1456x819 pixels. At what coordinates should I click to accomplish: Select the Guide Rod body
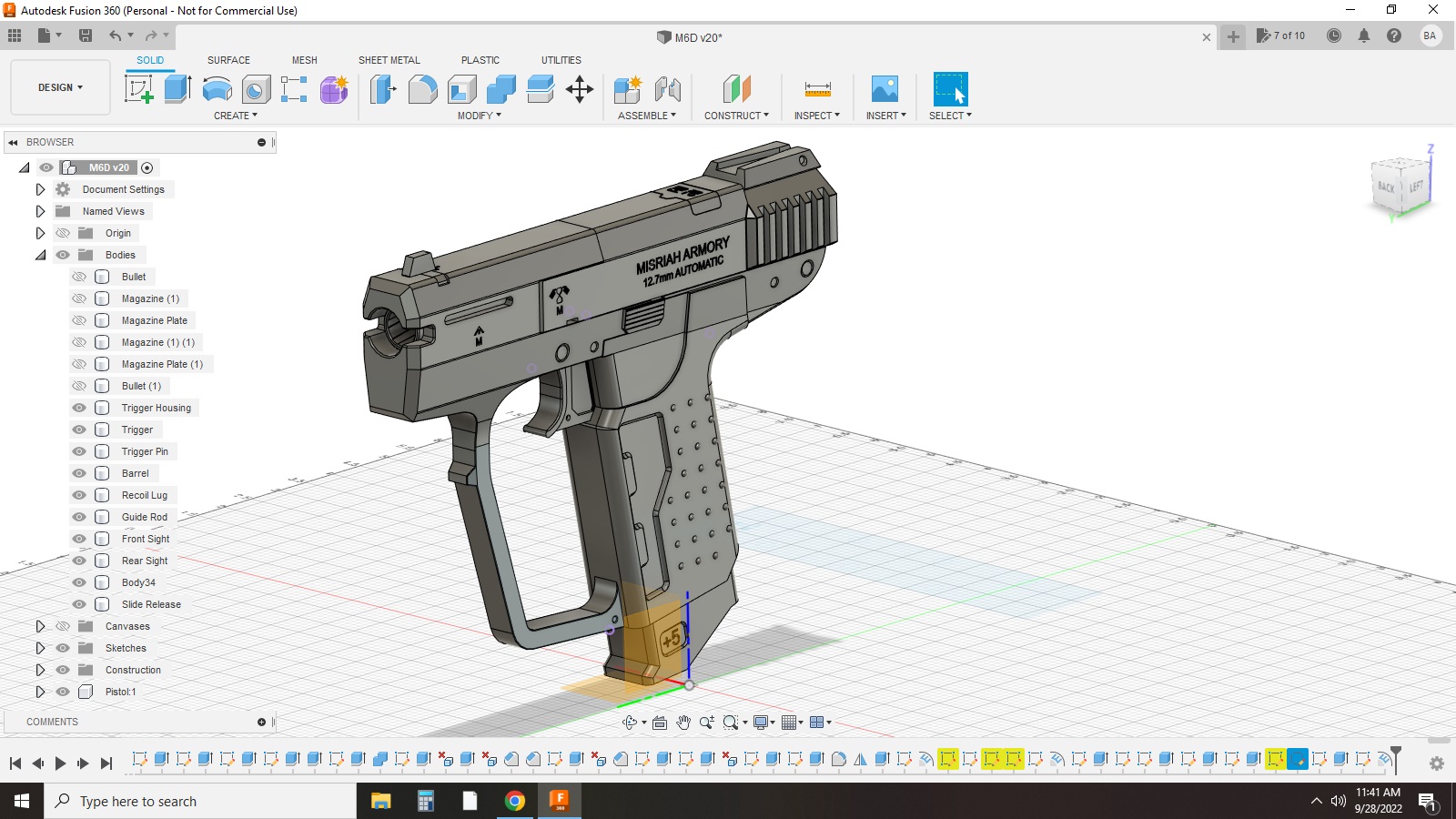pyautogui.click(x=145, y=517)
